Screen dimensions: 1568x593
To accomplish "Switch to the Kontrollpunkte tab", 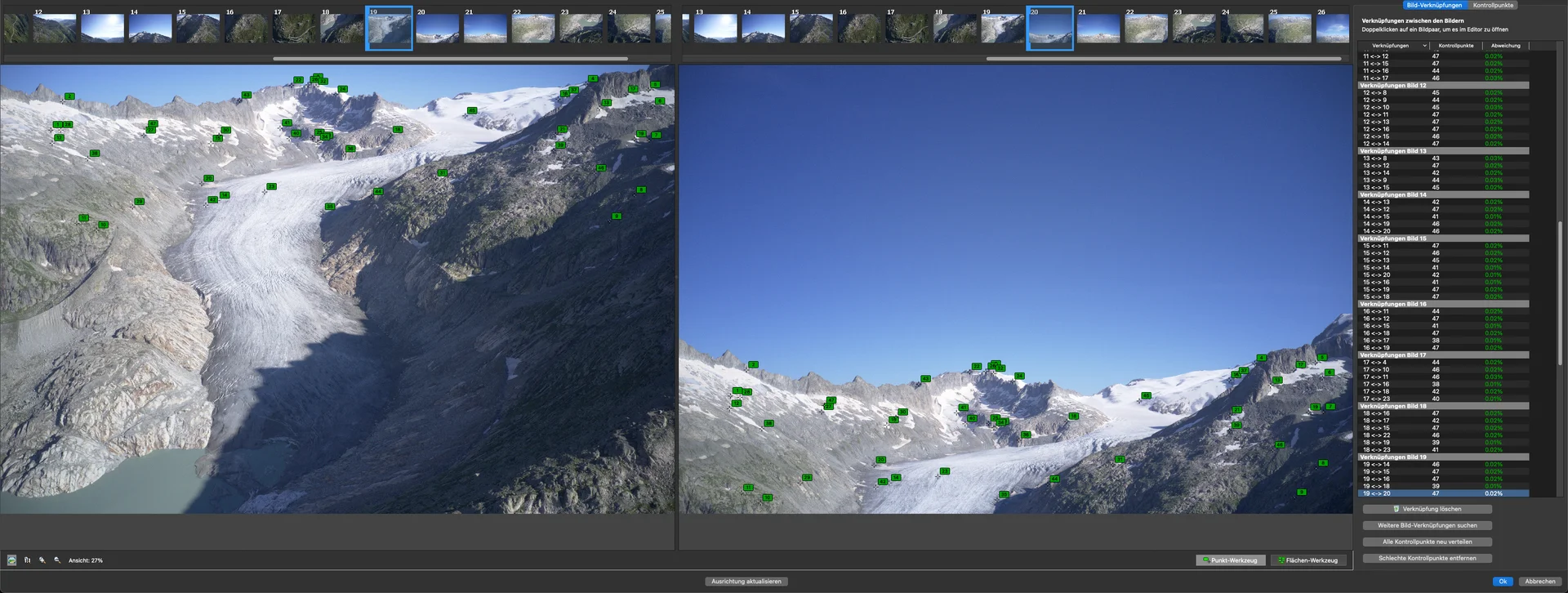I will coord(1493,5).
